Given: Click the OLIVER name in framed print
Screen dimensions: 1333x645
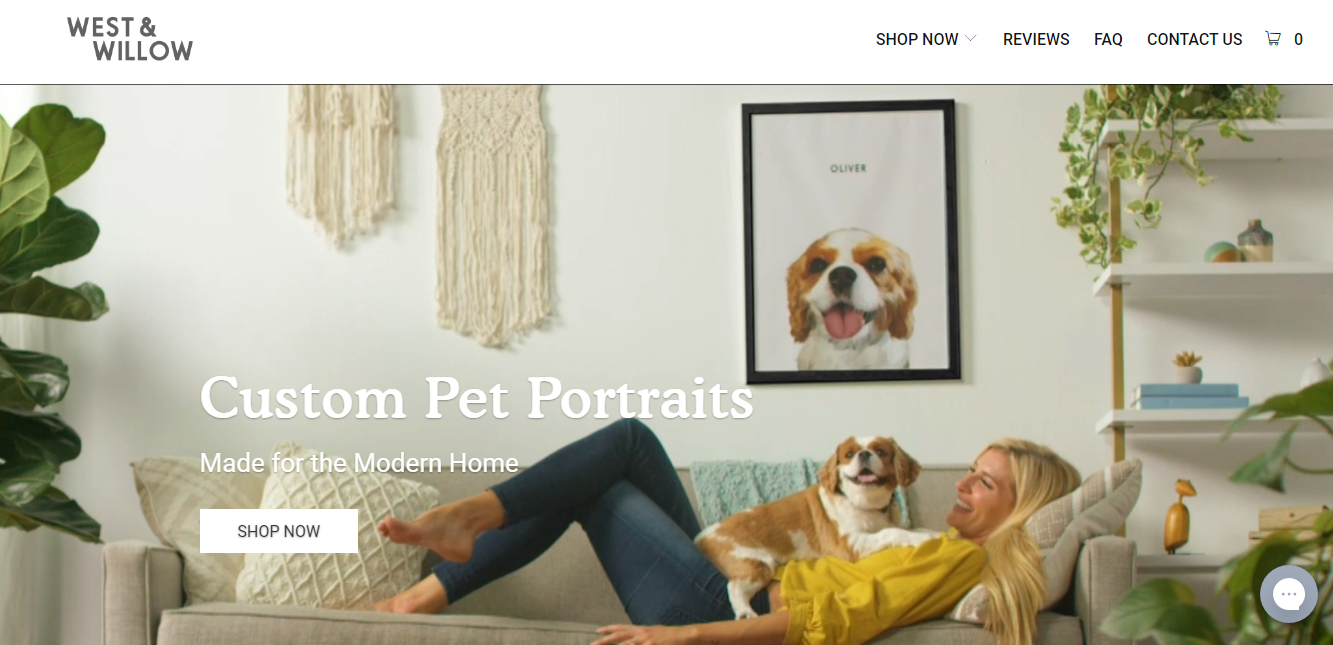Looking at the screenshot, I should click(x=848, y=168).
